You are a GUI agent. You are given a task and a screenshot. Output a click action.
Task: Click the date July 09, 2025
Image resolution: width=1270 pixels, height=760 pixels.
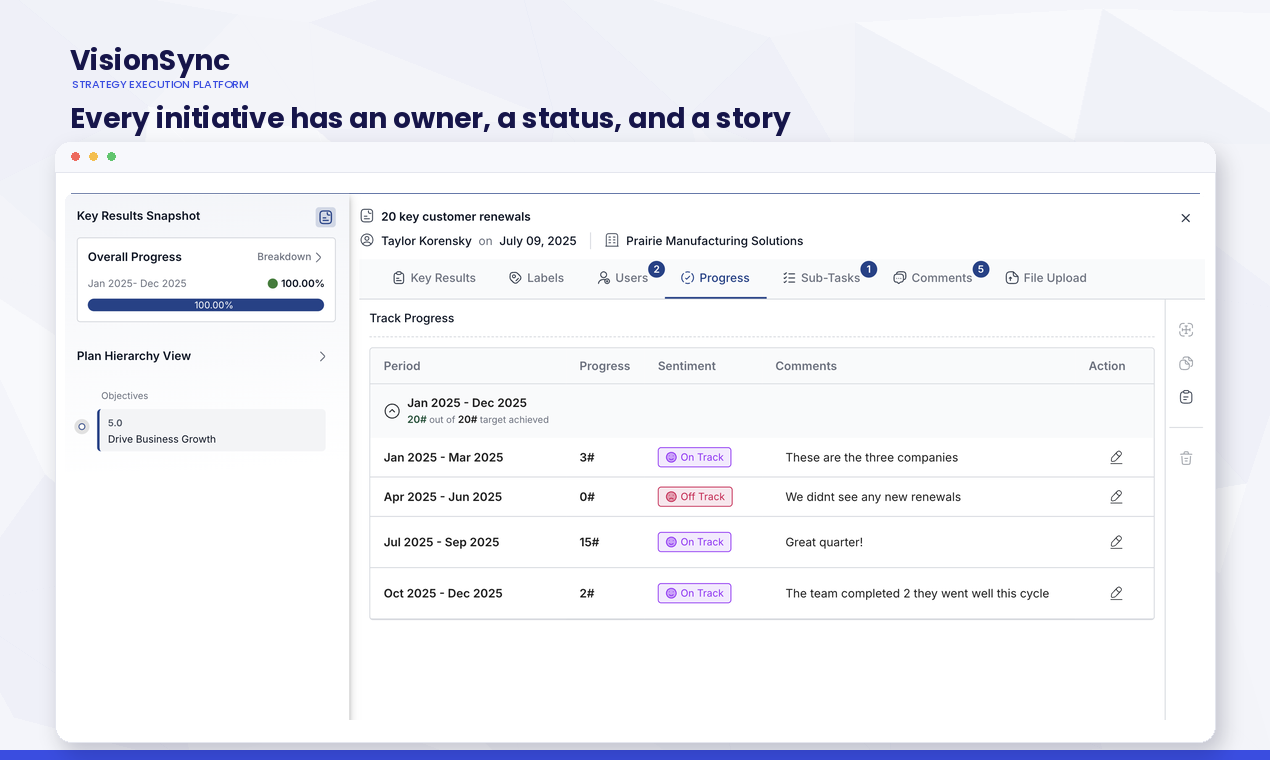pyautogui.click(x=538, y=241)
